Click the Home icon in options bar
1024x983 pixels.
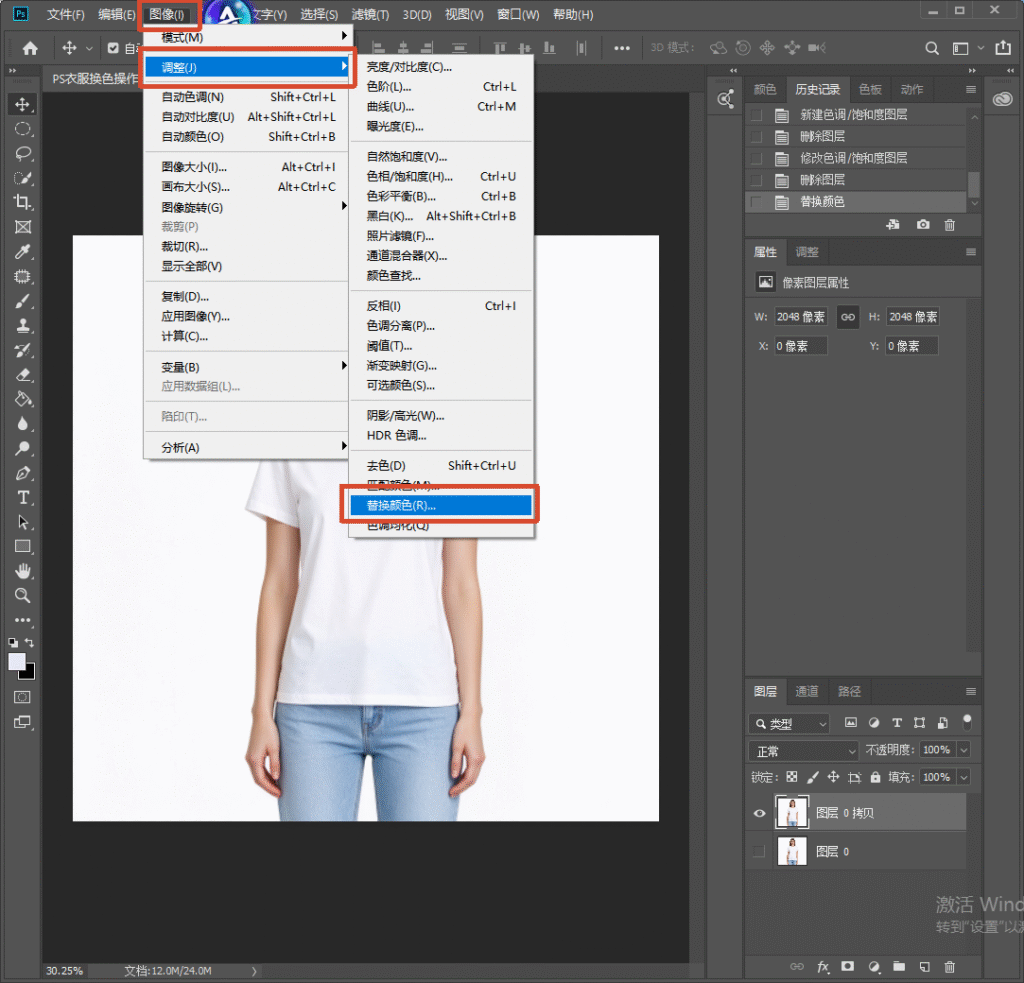click(30, 48)
